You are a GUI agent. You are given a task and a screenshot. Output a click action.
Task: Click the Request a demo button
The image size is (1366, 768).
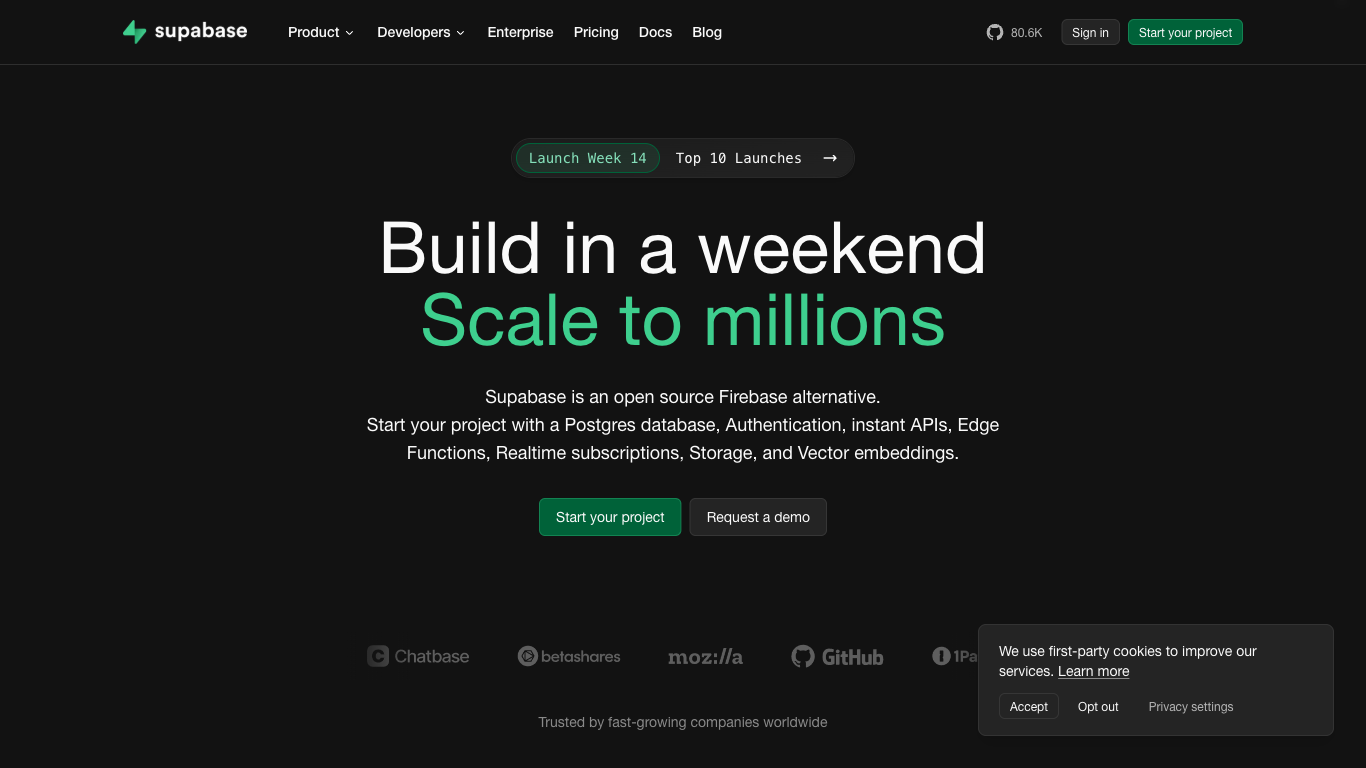758,517
